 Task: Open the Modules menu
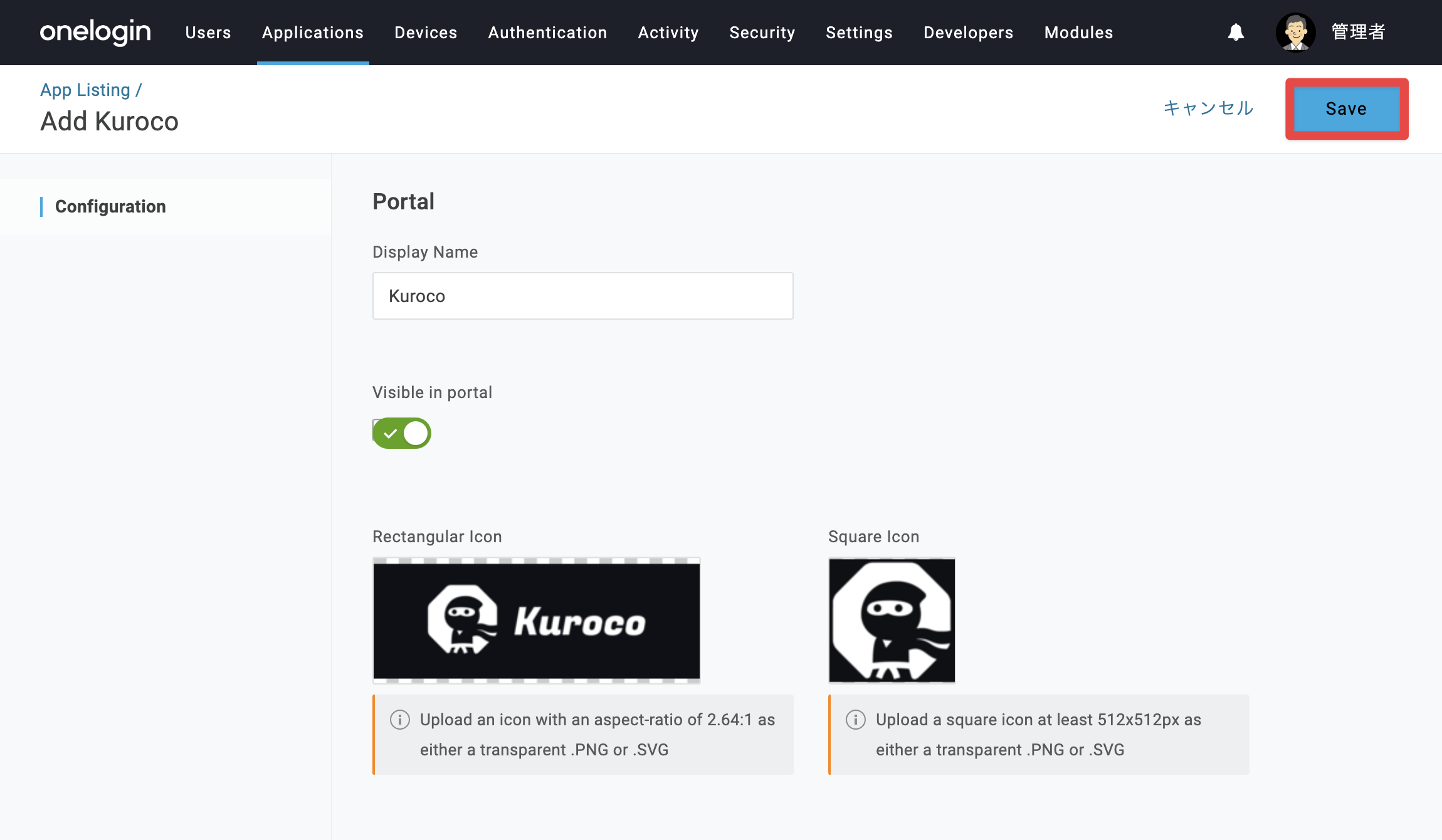(1079, 33)
